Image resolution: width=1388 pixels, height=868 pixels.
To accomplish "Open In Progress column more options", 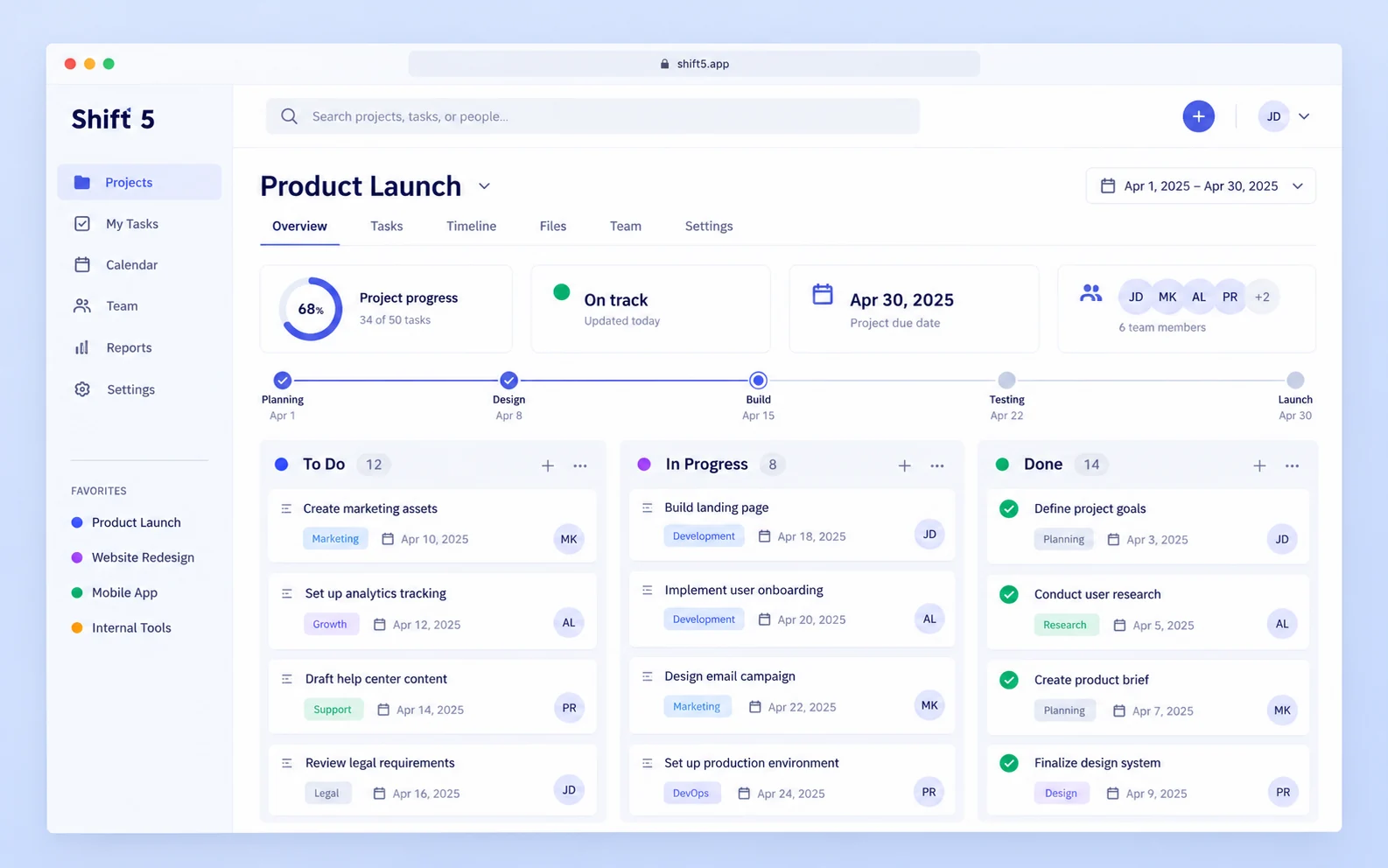I will [937, 465].
